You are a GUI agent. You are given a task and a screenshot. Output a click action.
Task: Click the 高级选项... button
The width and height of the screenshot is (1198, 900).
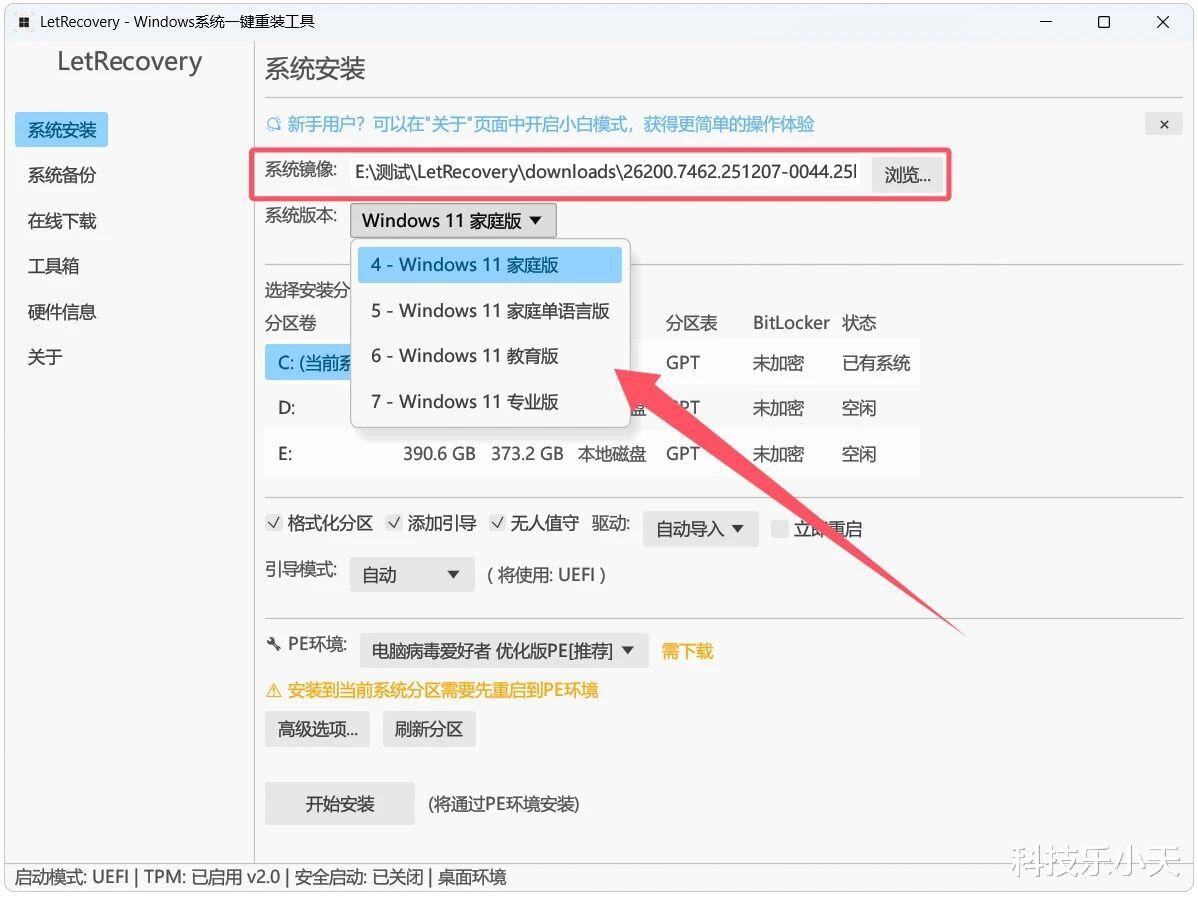(318, 729)
